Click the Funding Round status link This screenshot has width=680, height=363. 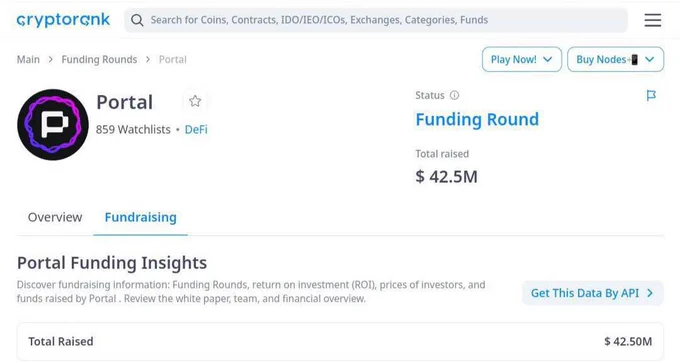(477, 119)
